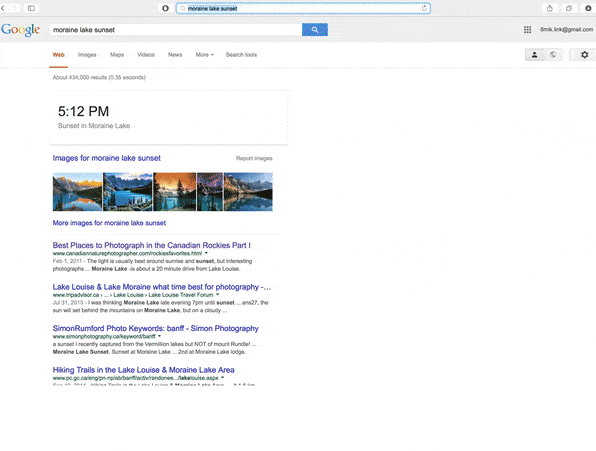This screenshot has height=451, width=596.
Task: Open the second thumbnail with blue lake
Action: (x=128, y=192)
